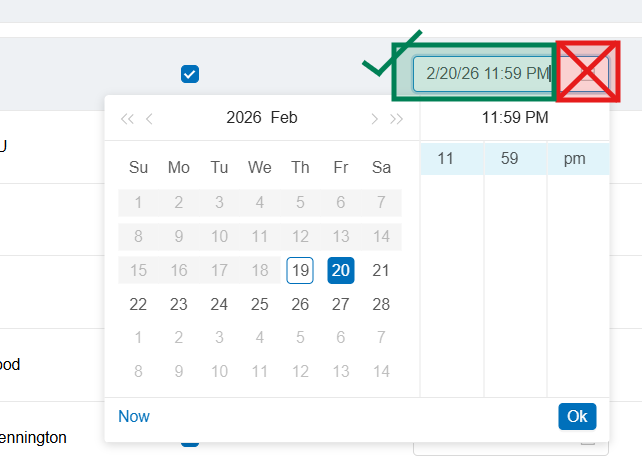Image resolution: width=642 pixels, height=472 pixels.
Task: Advance to next month with right chevron
Action: [374, 119]
